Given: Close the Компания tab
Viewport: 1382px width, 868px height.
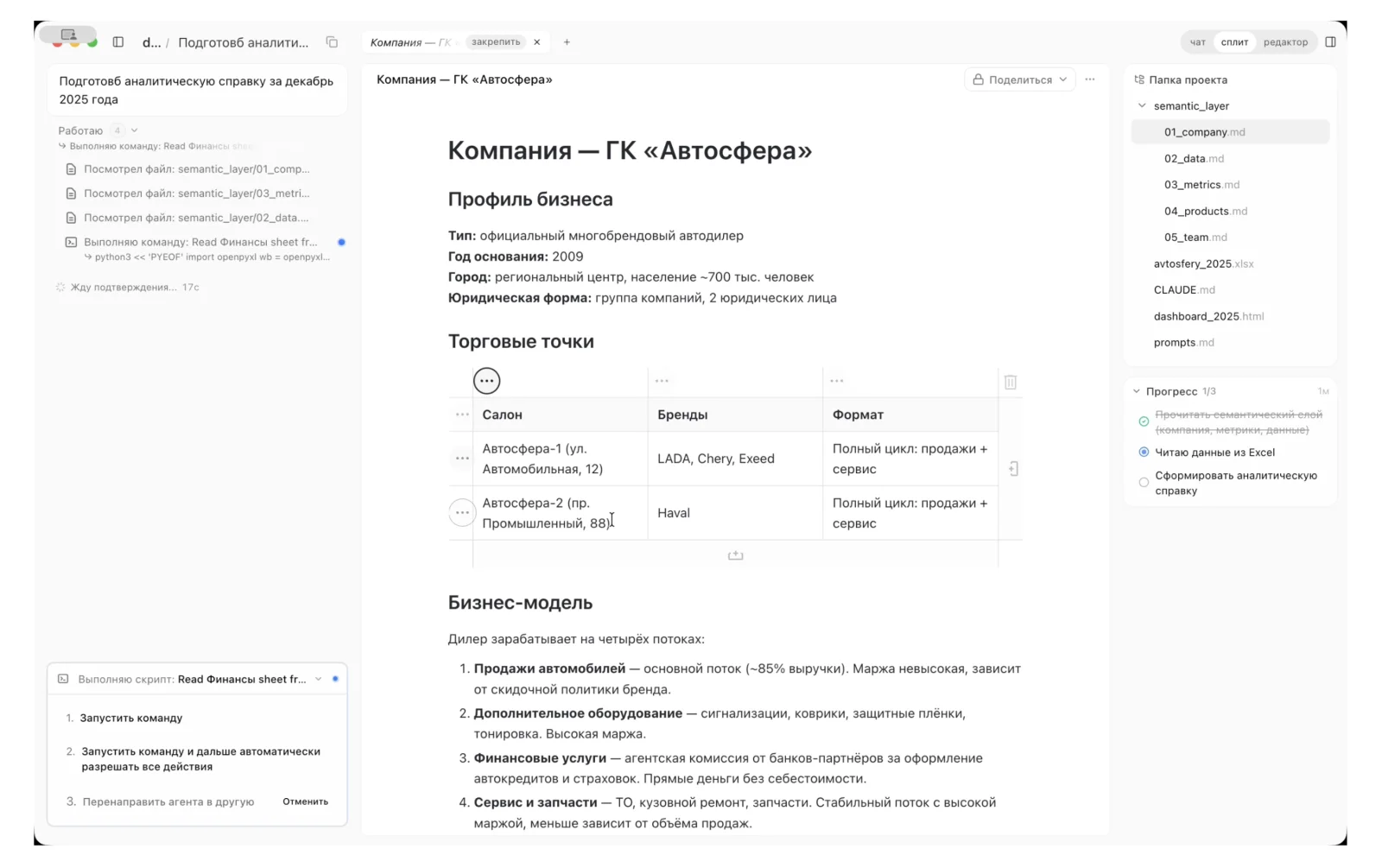Looking at the screenshot, I should coord(537,41).
